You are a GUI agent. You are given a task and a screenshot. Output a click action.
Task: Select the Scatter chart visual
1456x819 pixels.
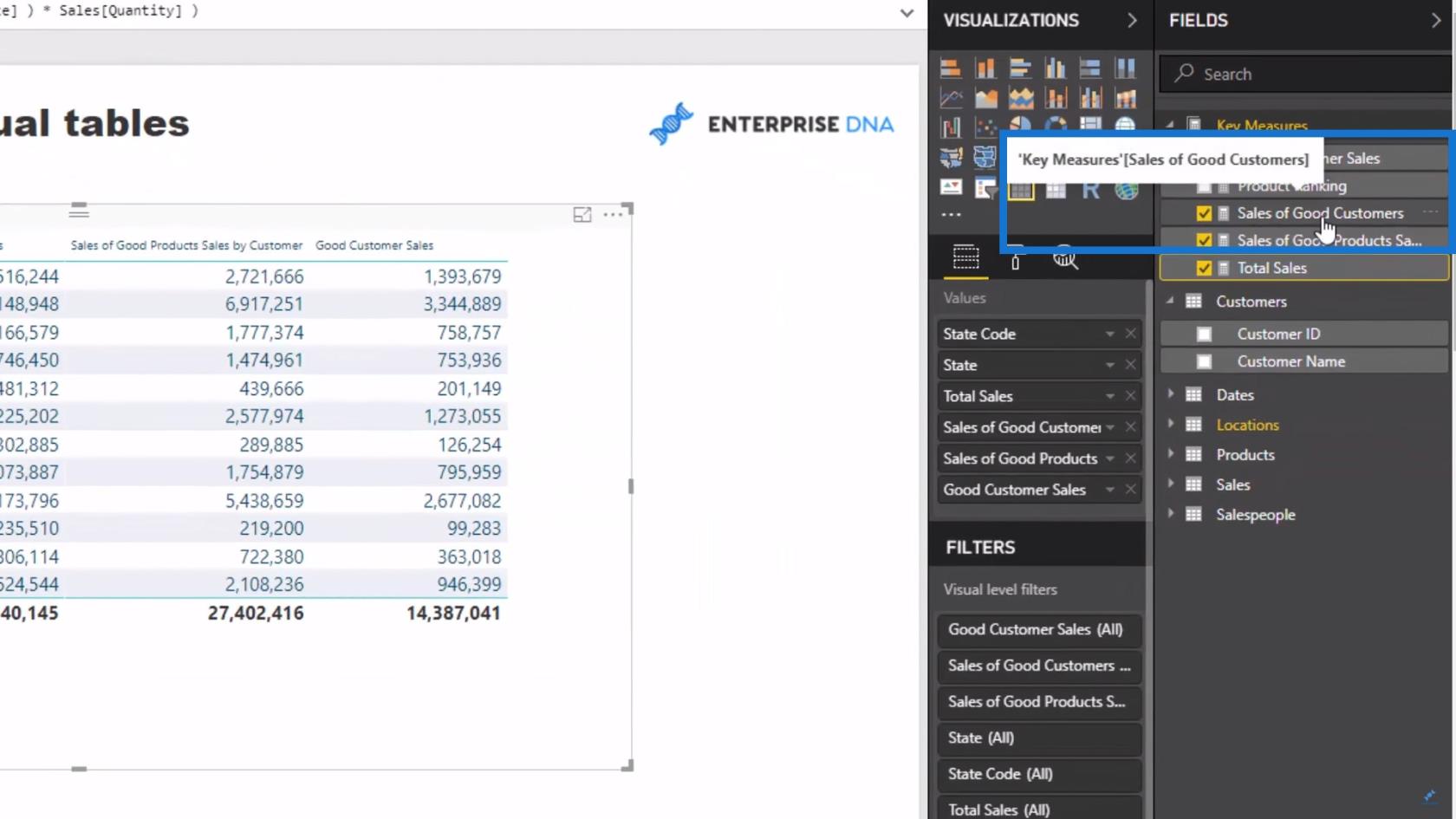coord(985,127)
